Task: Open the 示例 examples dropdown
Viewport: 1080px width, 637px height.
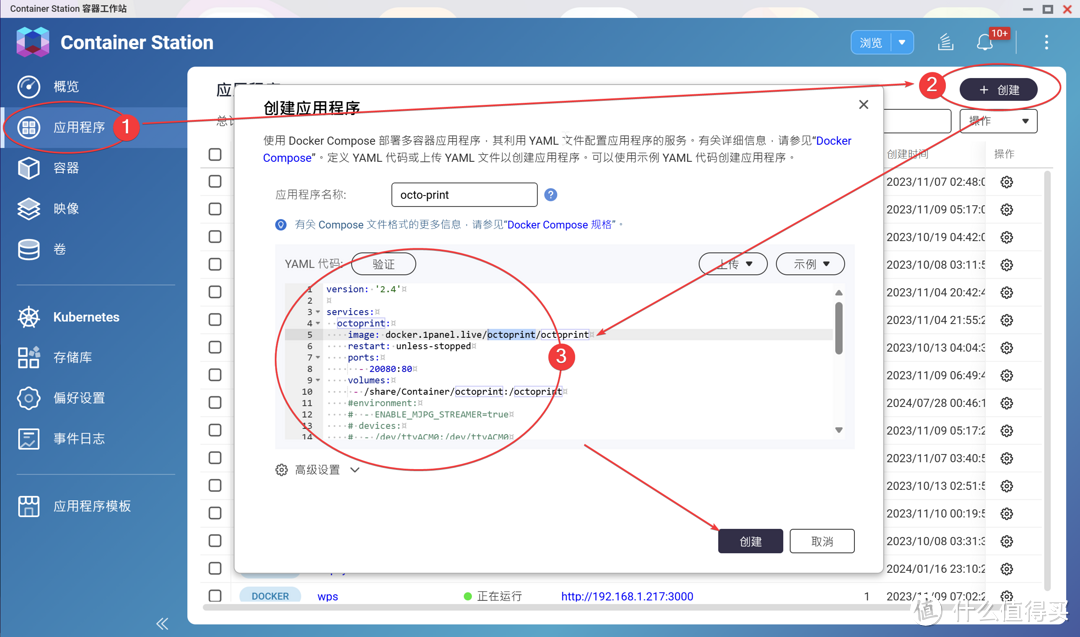Action: (810, 264)
